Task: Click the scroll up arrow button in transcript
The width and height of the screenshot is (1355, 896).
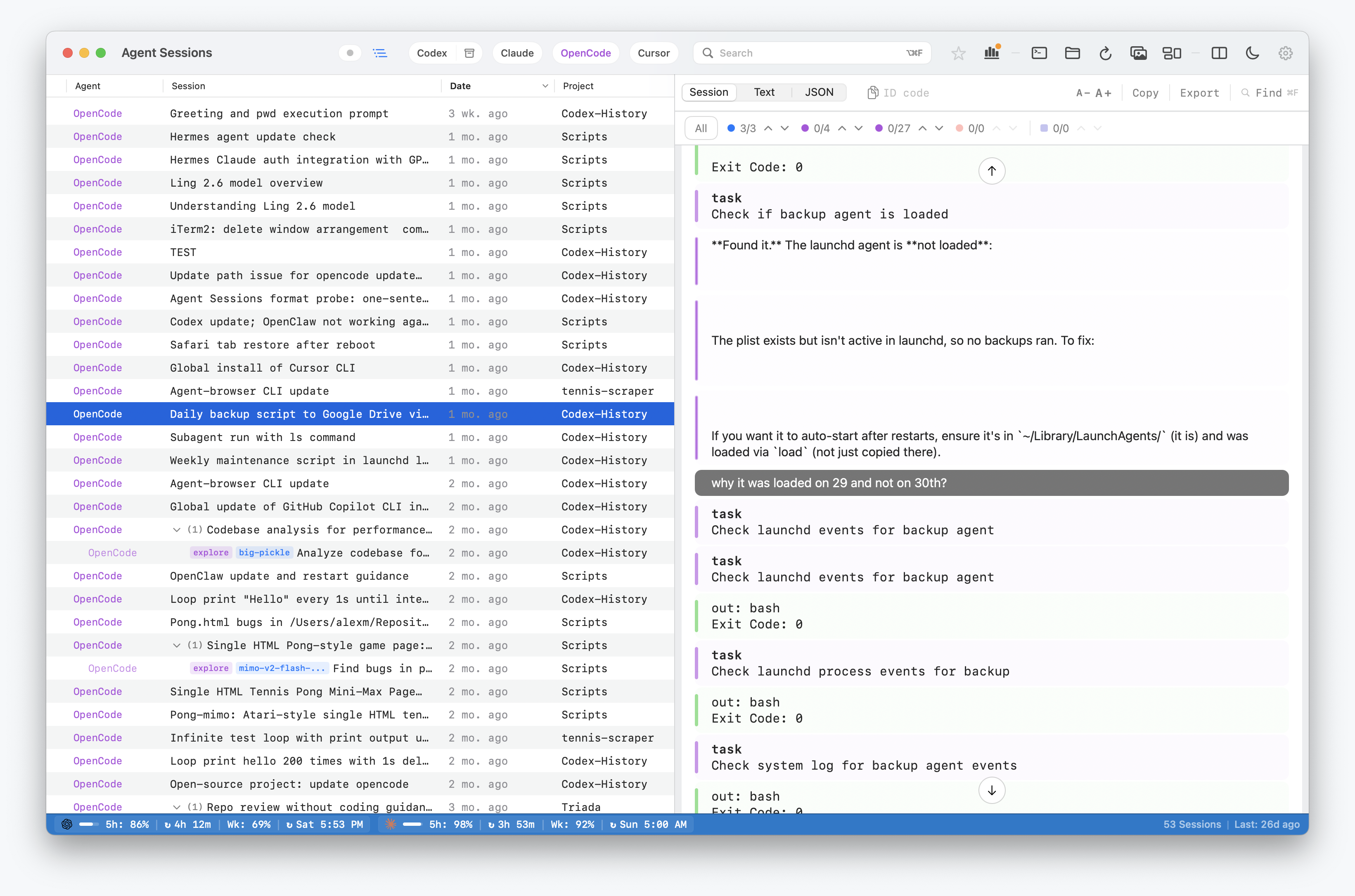Action: tap(992, 171)
